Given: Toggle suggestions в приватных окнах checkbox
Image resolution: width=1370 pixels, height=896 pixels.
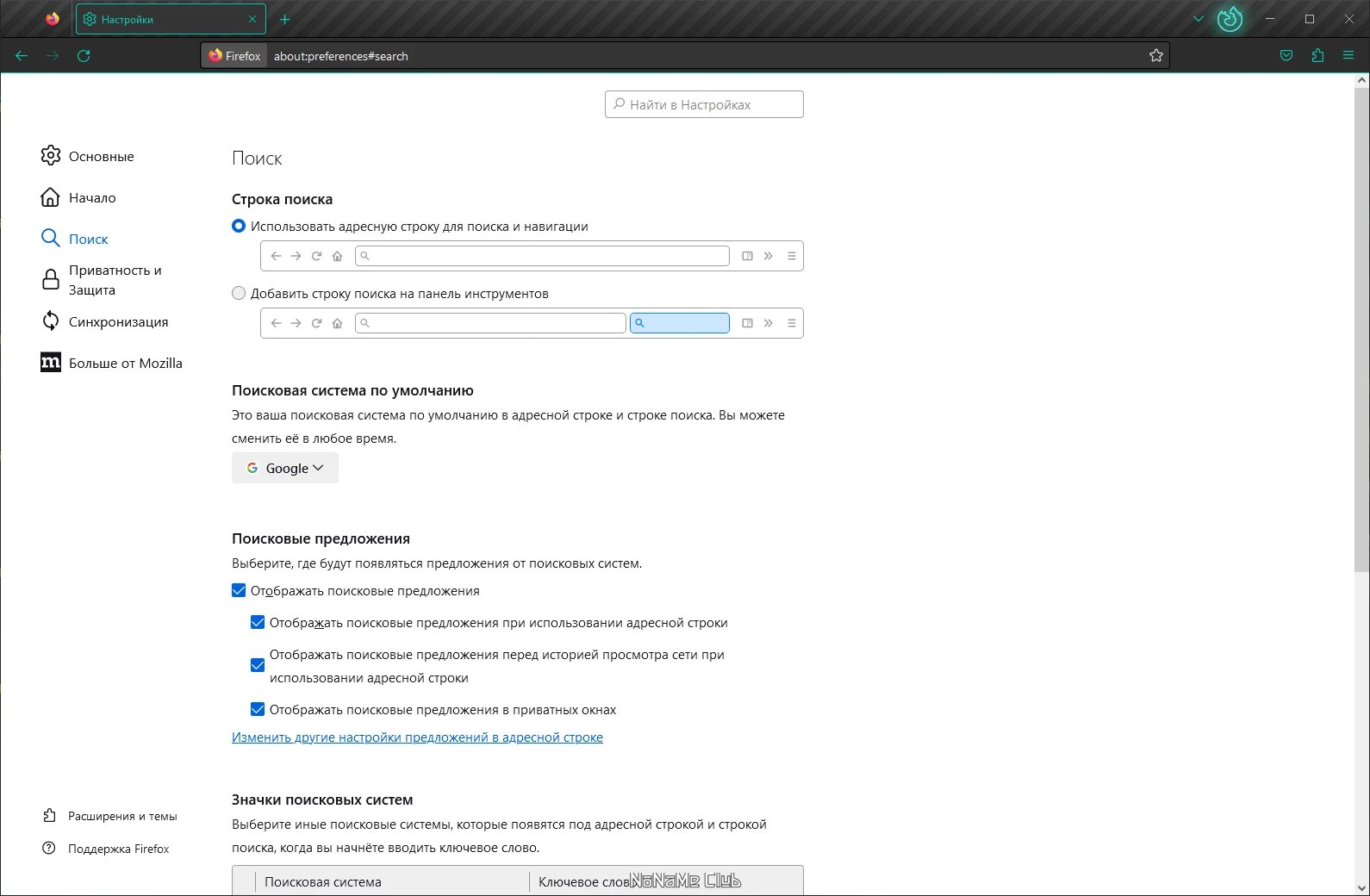Looking at the screenshot, I should 257,709.
